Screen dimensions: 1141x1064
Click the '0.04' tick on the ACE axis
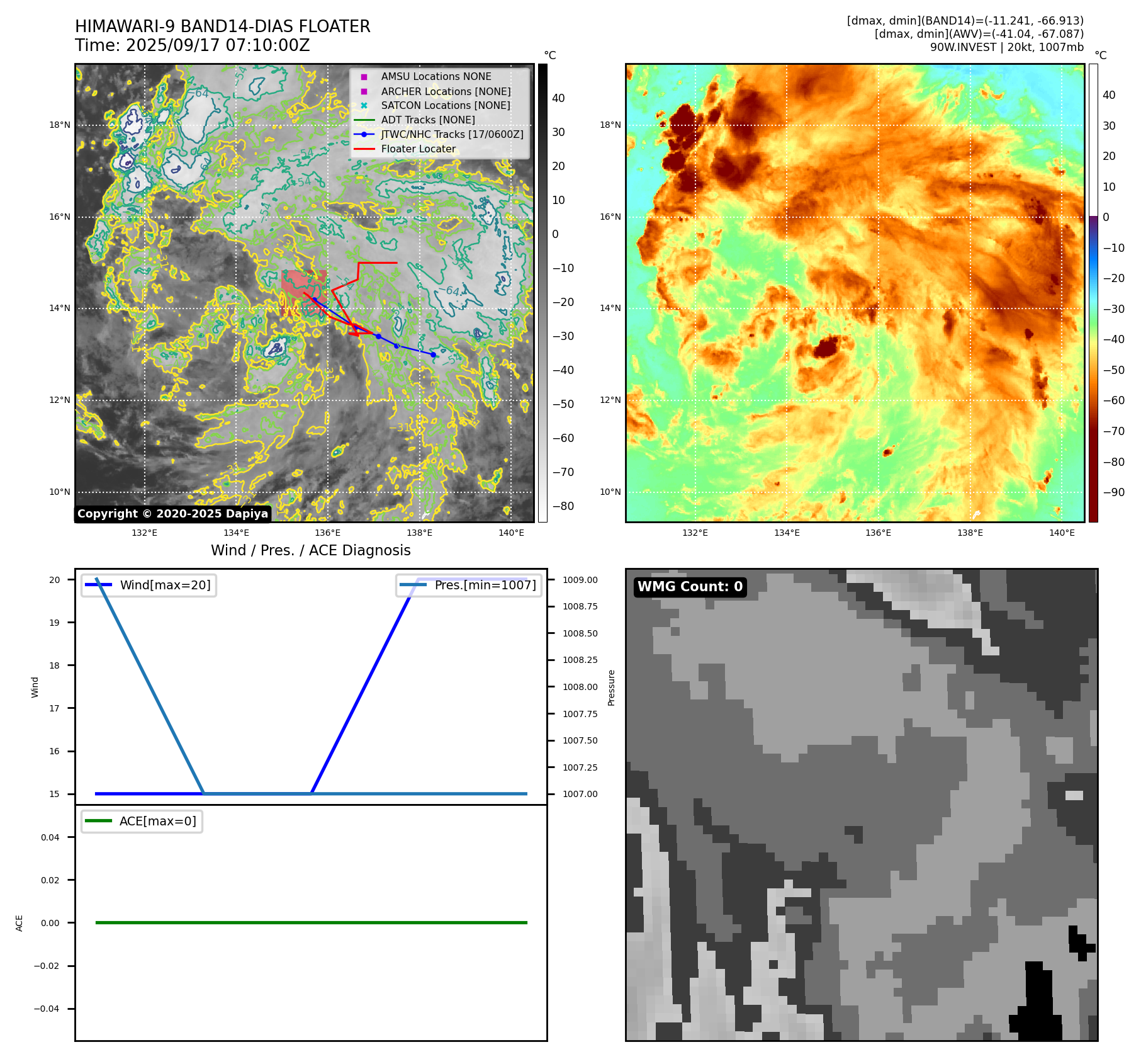point(50,838)
